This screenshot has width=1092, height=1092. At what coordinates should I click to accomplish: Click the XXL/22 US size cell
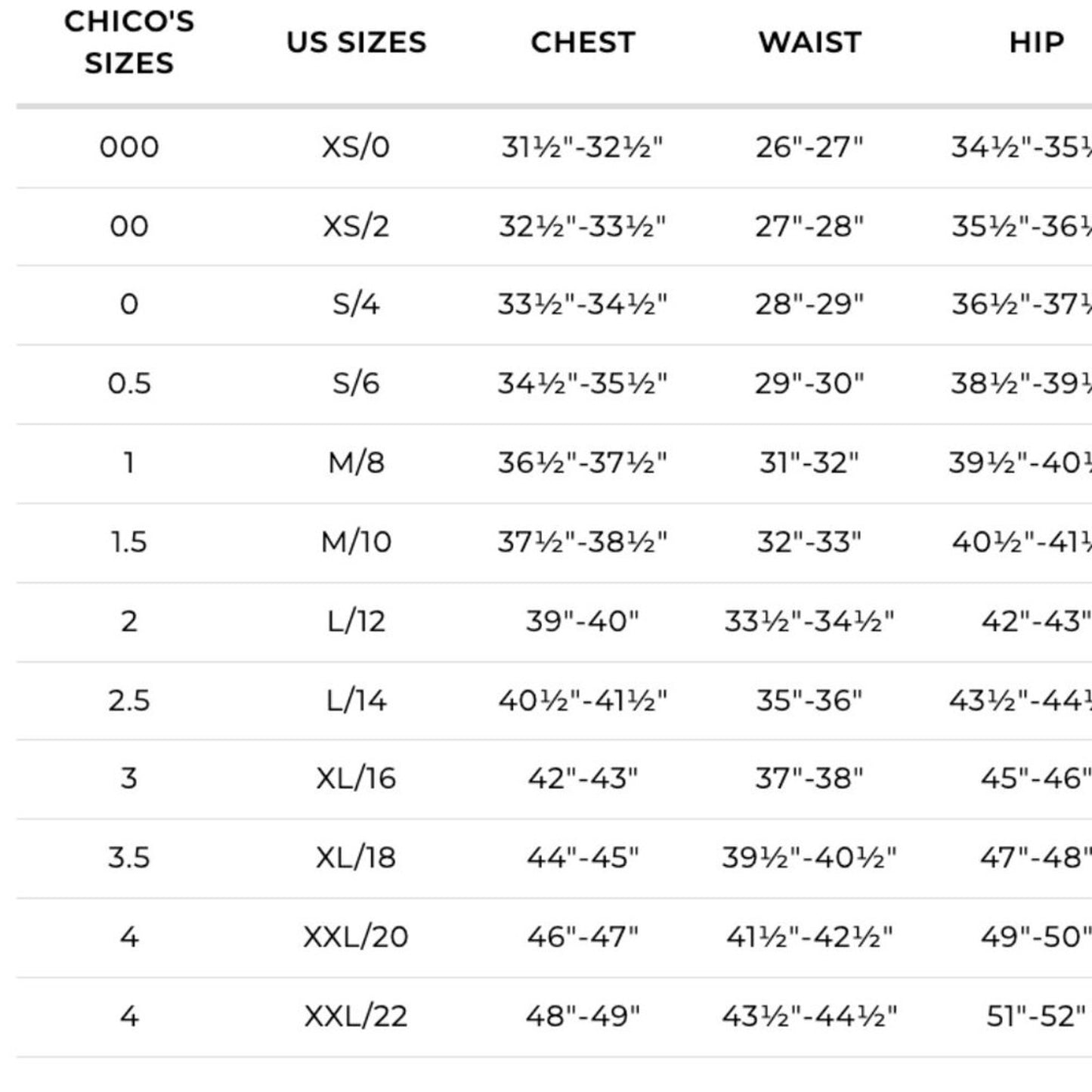tap(356, 1016)
